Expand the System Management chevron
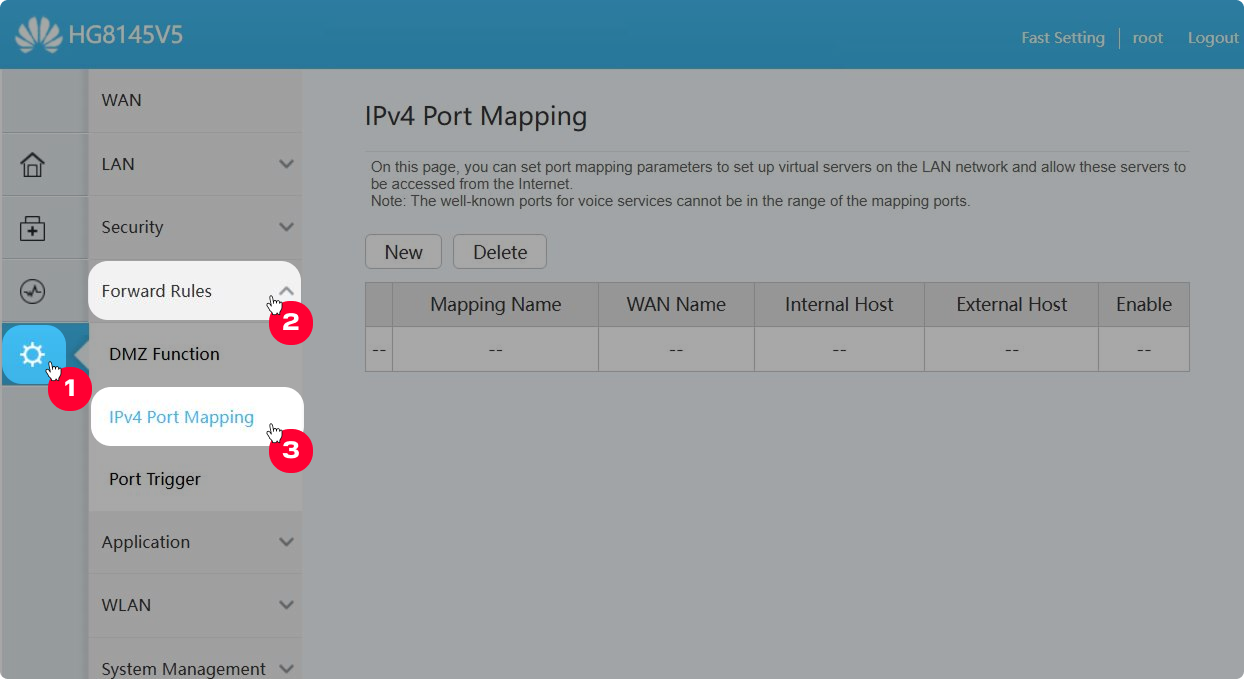This screenshot has height=679, width=1244. (x=286, y=668)
